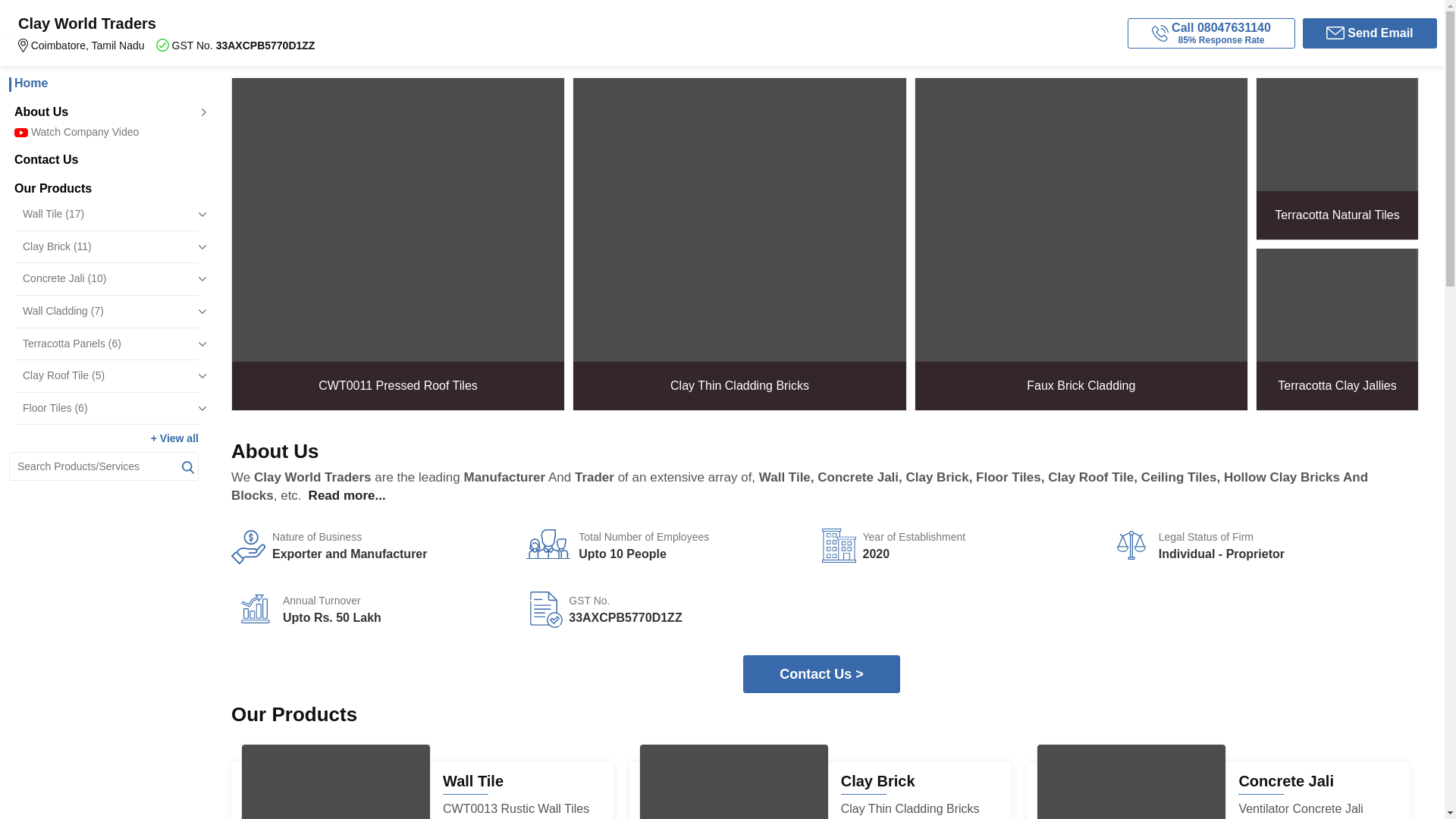Expand the Wall Cladding (7) category
Screen dimensions: 1456x819
[x=202, y=312]
